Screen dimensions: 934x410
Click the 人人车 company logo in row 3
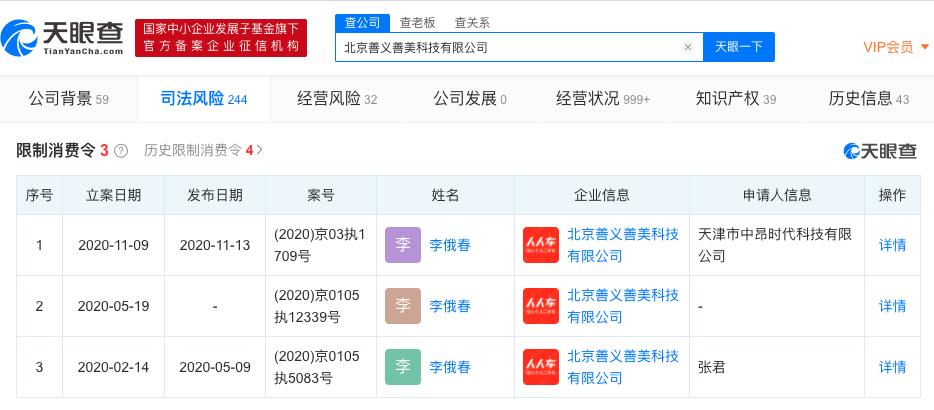tap(541, 367)
